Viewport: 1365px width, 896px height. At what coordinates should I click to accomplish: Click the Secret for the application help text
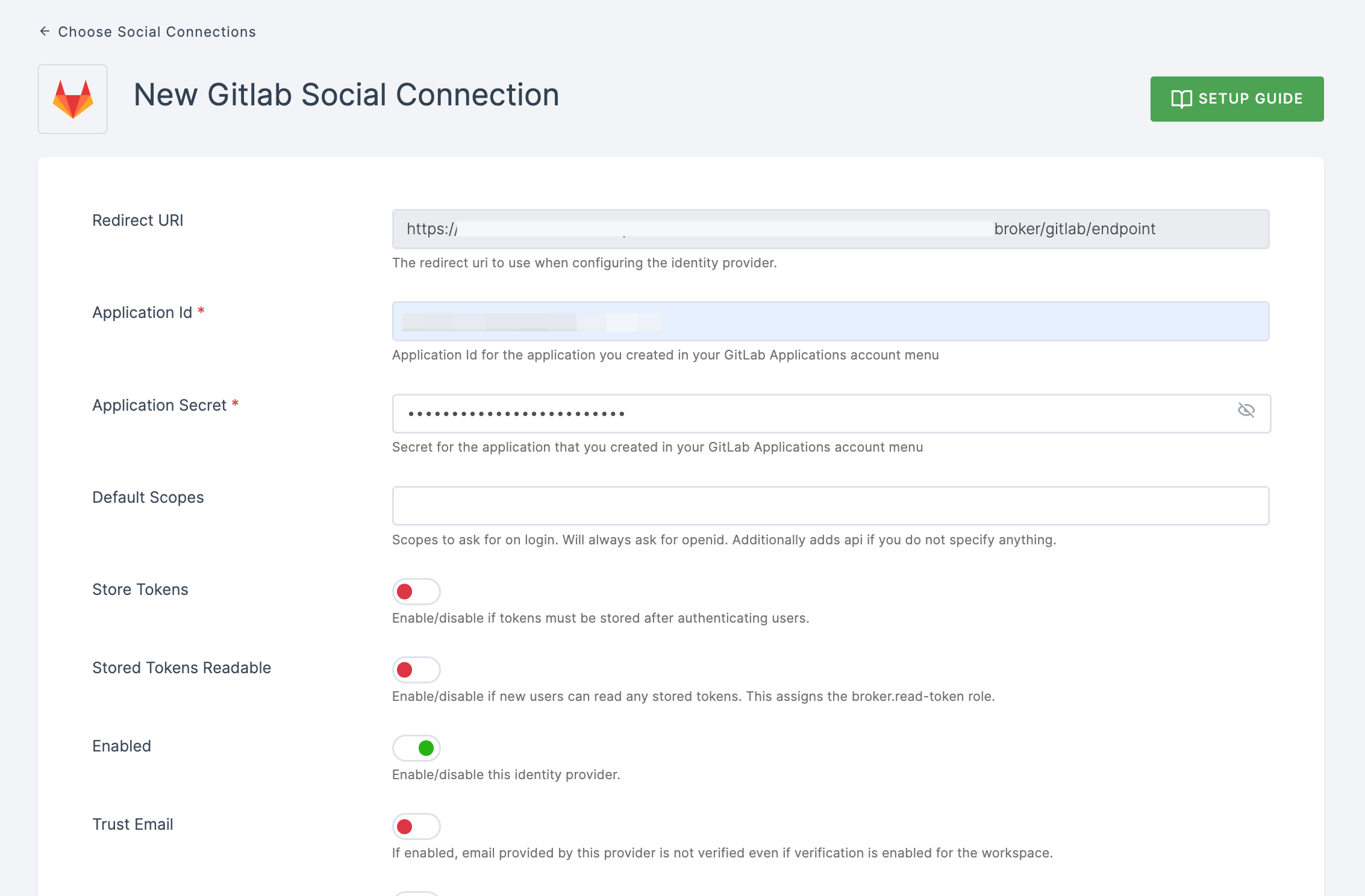click(657, 447)
